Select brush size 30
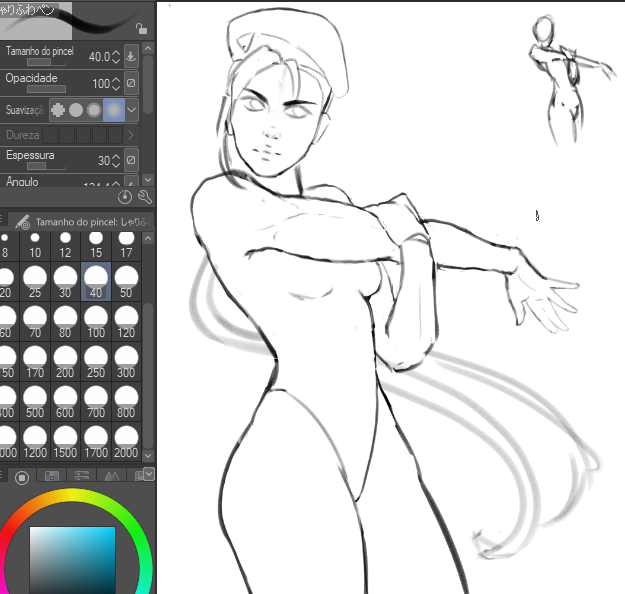Viewport: 625px width, 594px height. (x=65, y=281)
